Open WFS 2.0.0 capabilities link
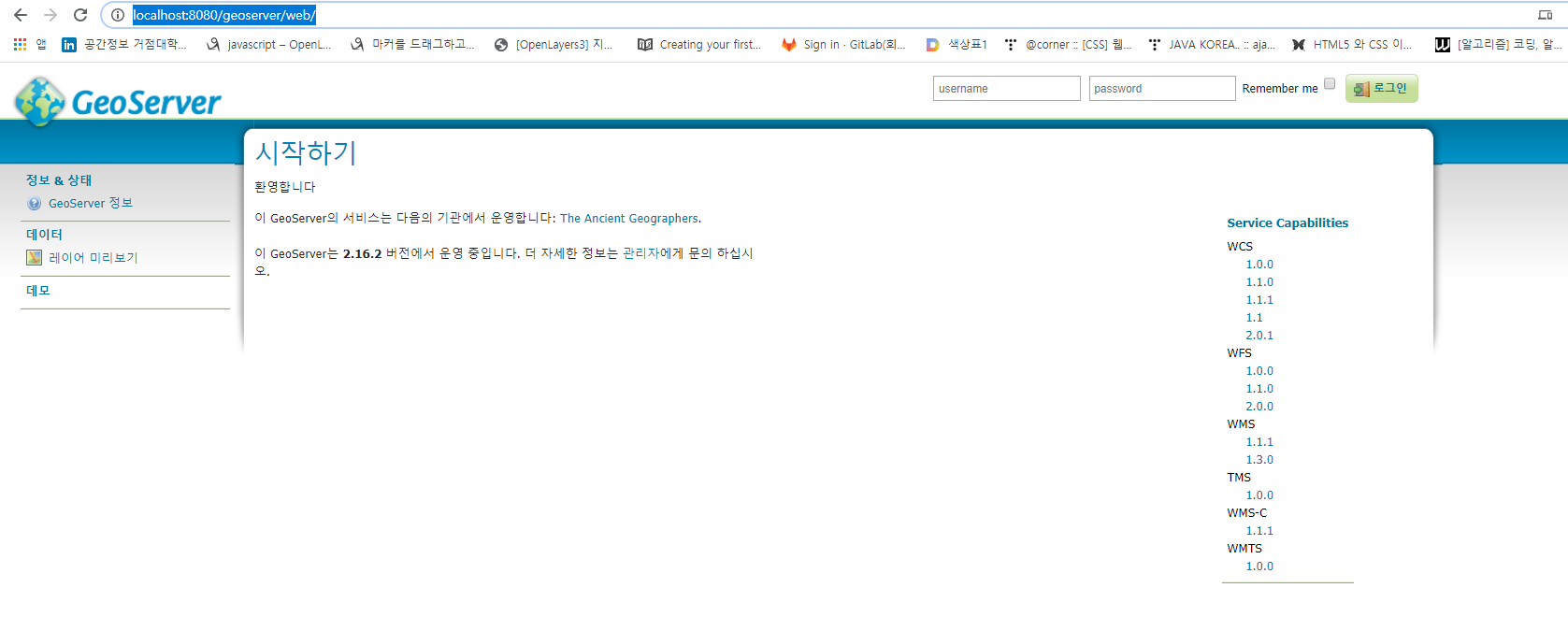 click(1259, 407)
